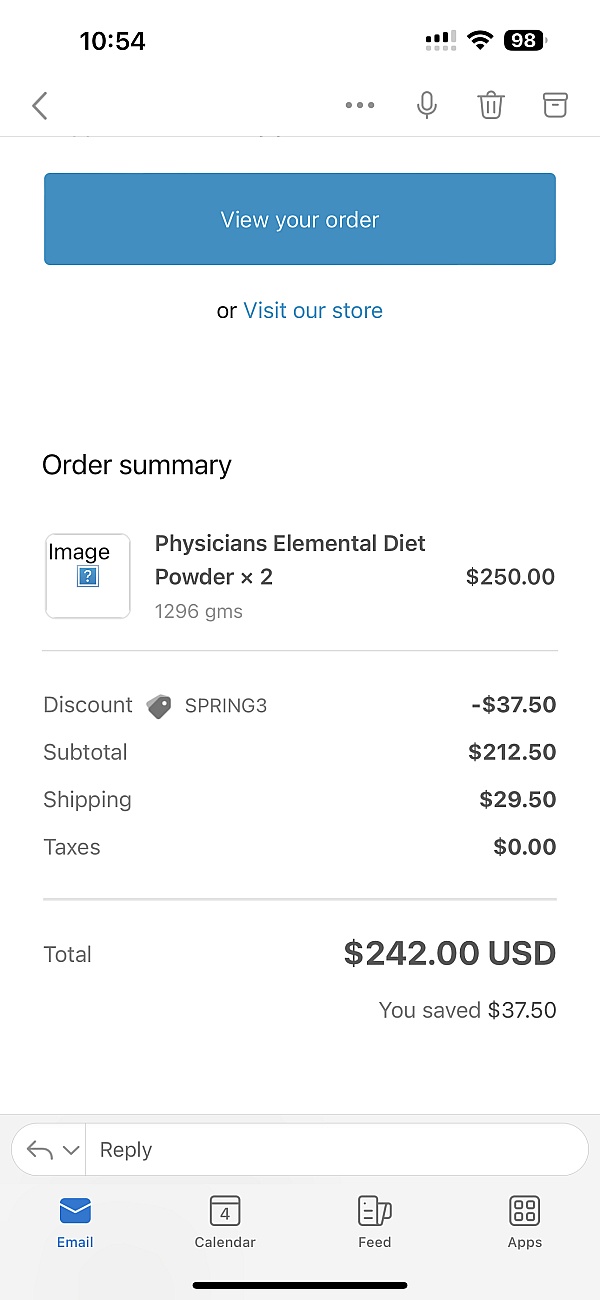Follow the Visit our store link
The image size is (600, 1300).
pos(313,310)
